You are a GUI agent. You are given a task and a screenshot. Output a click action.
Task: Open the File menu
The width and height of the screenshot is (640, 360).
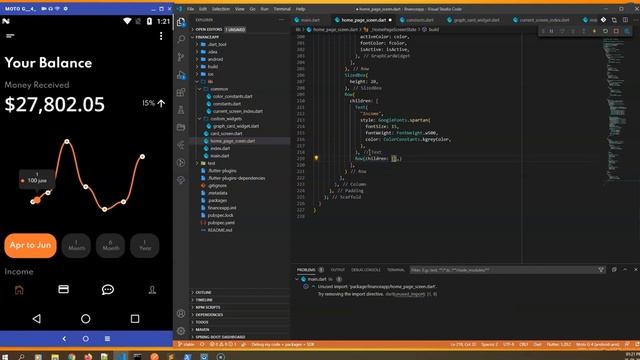(x=191, y=9)
